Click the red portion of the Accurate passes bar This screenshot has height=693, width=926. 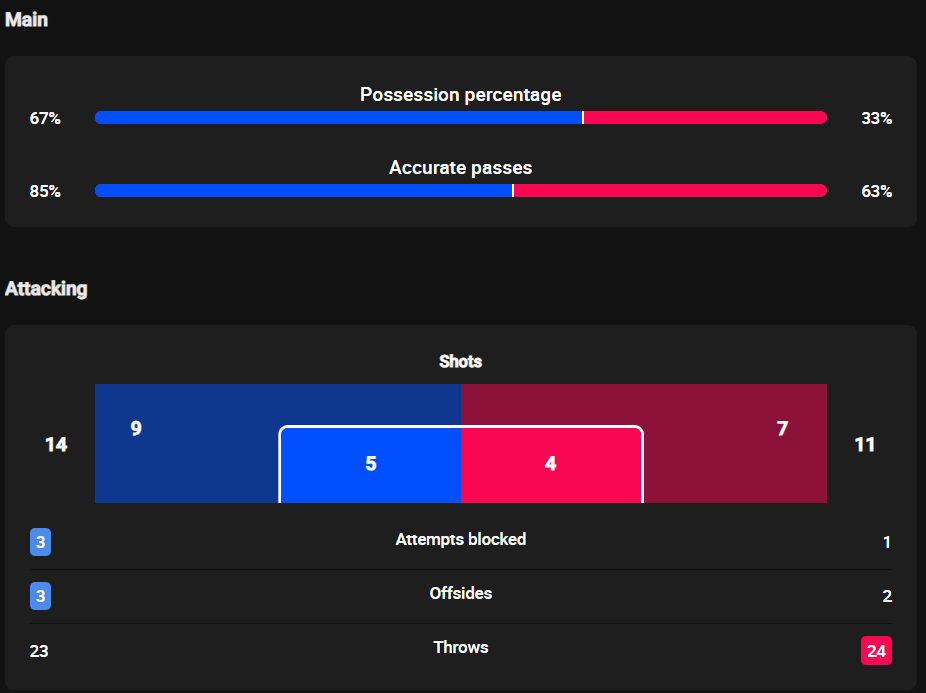(x=670, y=191)
